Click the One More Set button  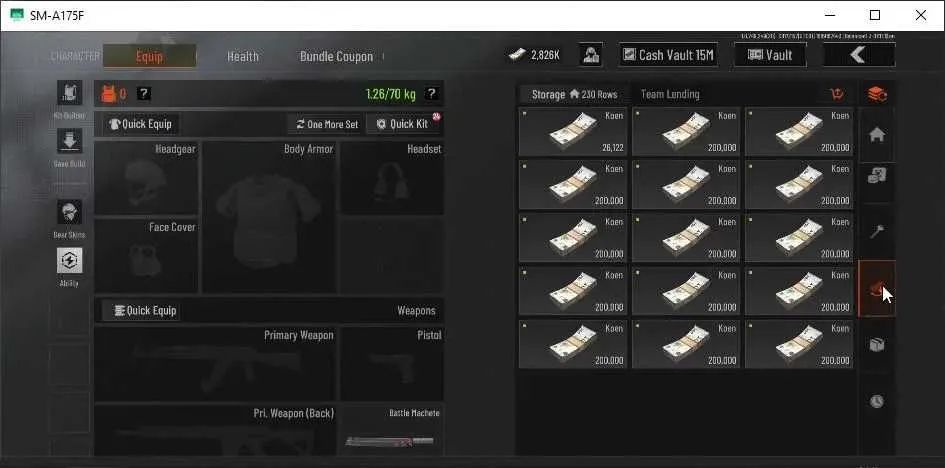pyautogui.click(x=327, y=124)
